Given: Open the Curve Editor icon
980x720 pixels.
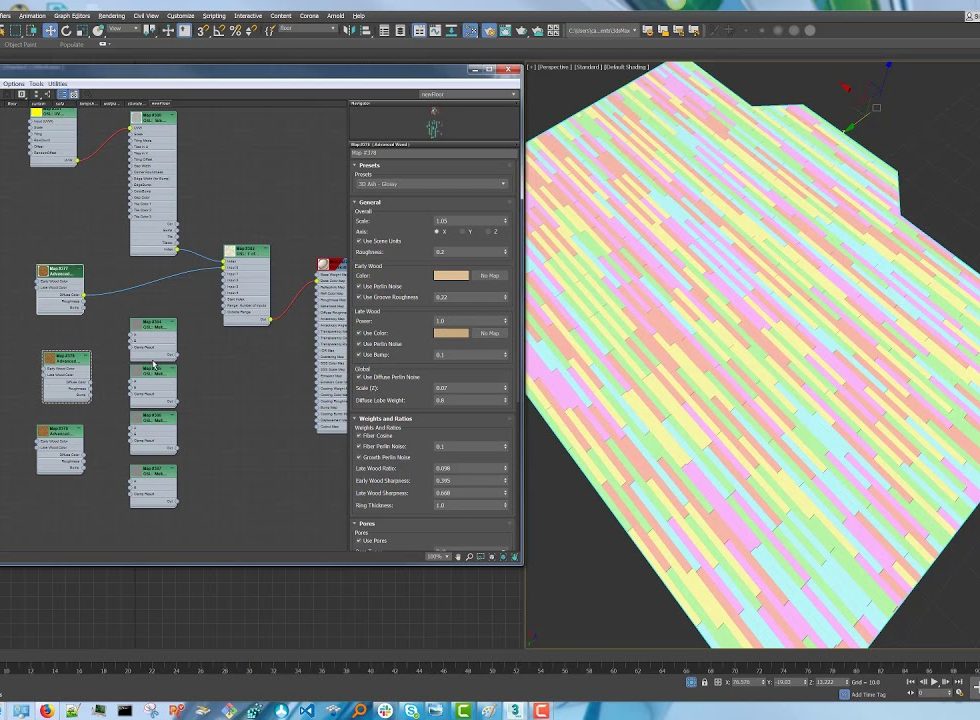Looking at the screenshot, I should point(435,30).
